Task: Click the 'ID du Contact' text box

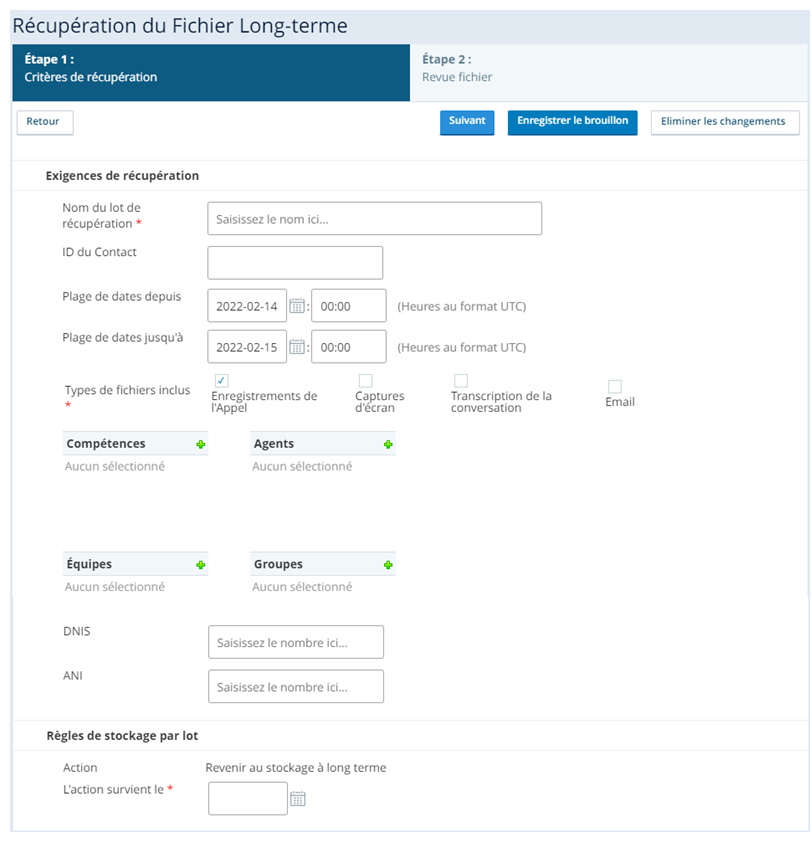Action: [x=295, y=263]
